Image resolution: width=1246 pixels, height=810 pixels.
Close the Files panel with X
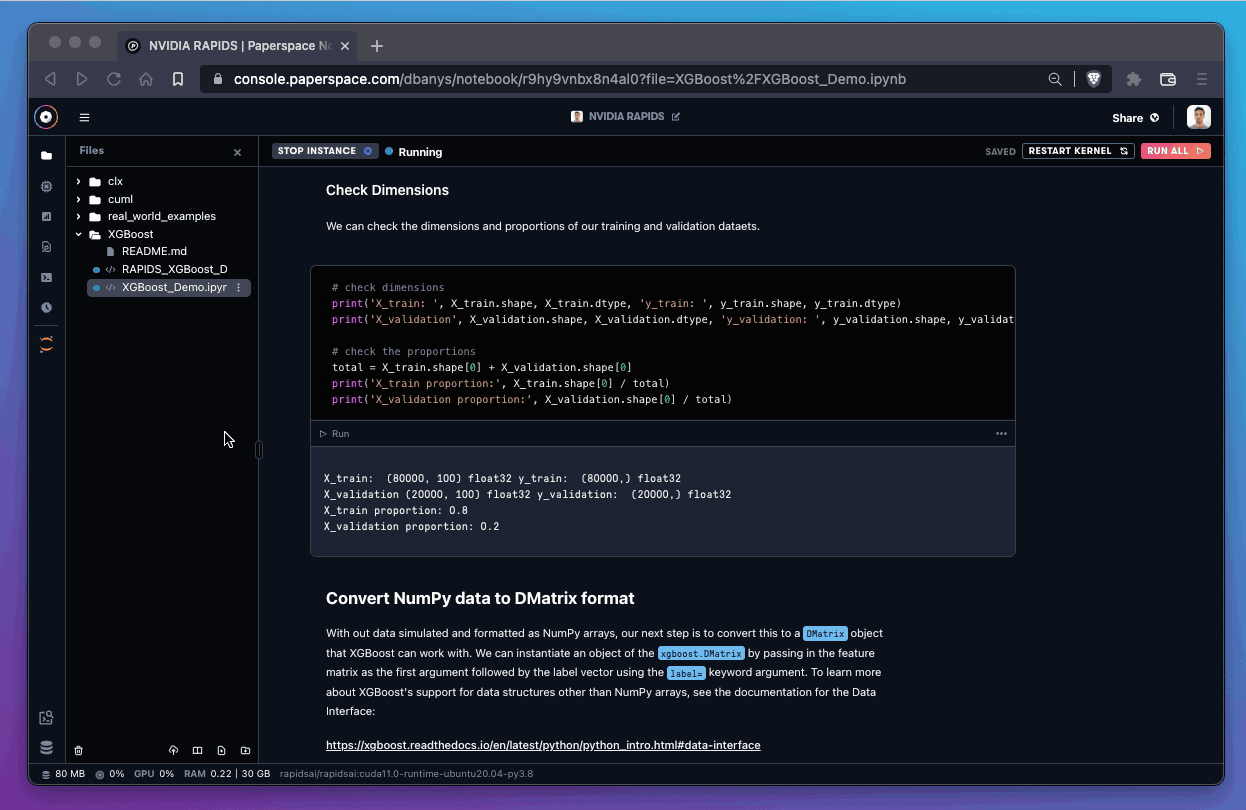click(237, 152)
